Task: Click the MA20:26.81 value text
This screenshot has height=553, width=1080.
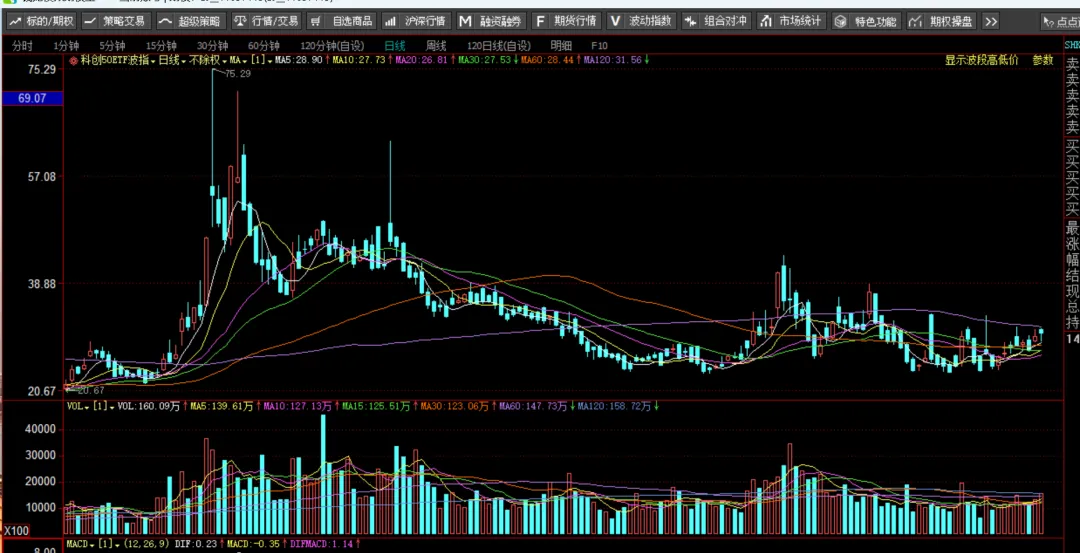Action: 421,61
